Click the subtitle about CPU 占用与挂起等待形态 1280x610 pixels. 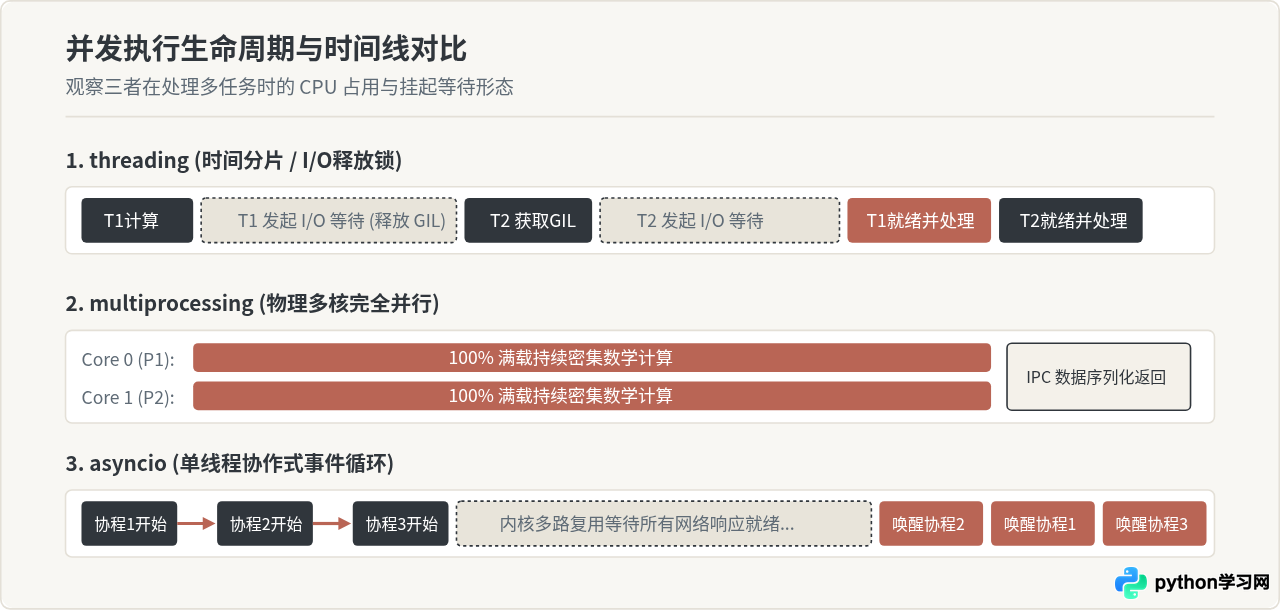click(x=290, y=87)
